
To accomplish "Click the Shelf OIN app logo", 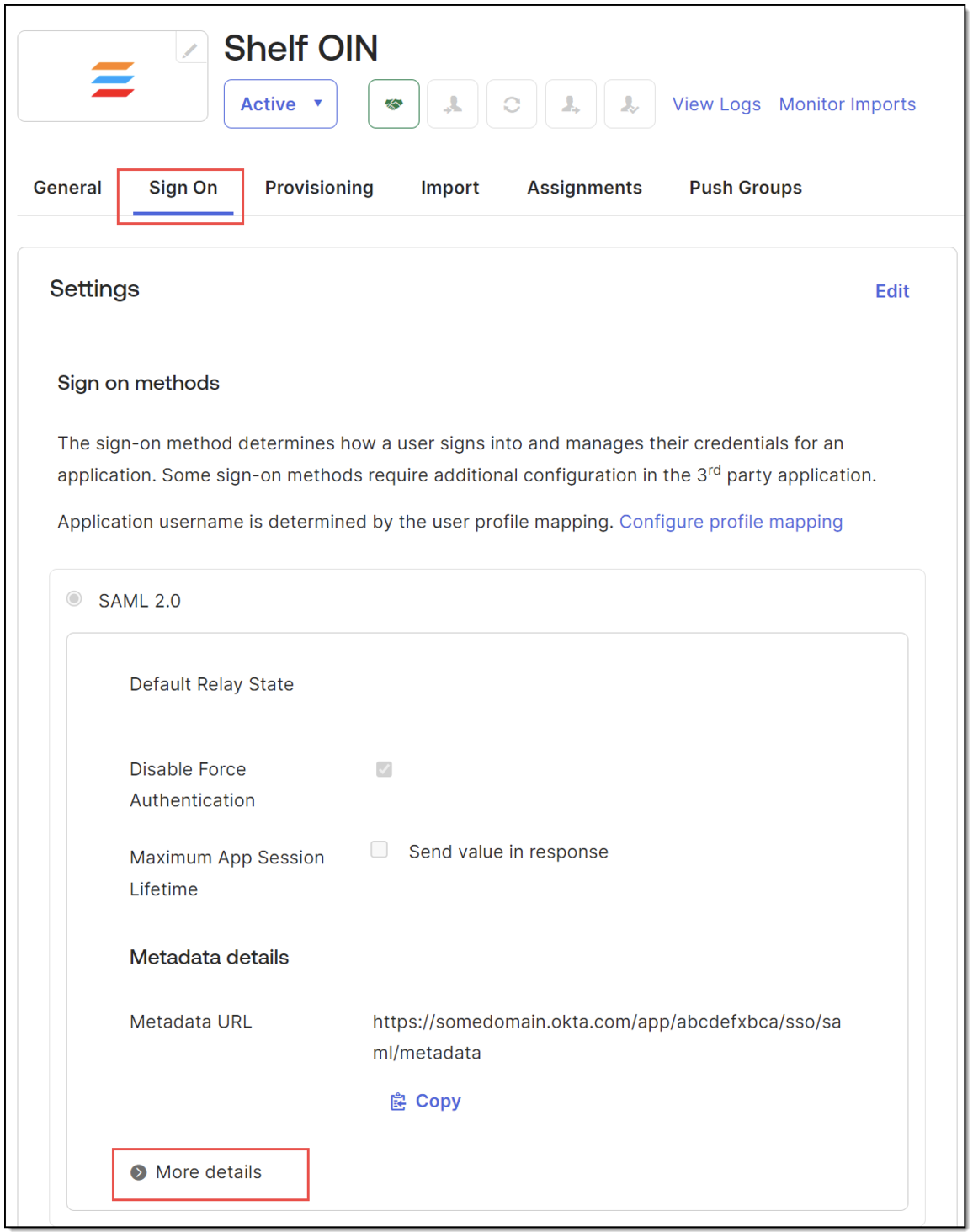I will click(113, 80).
